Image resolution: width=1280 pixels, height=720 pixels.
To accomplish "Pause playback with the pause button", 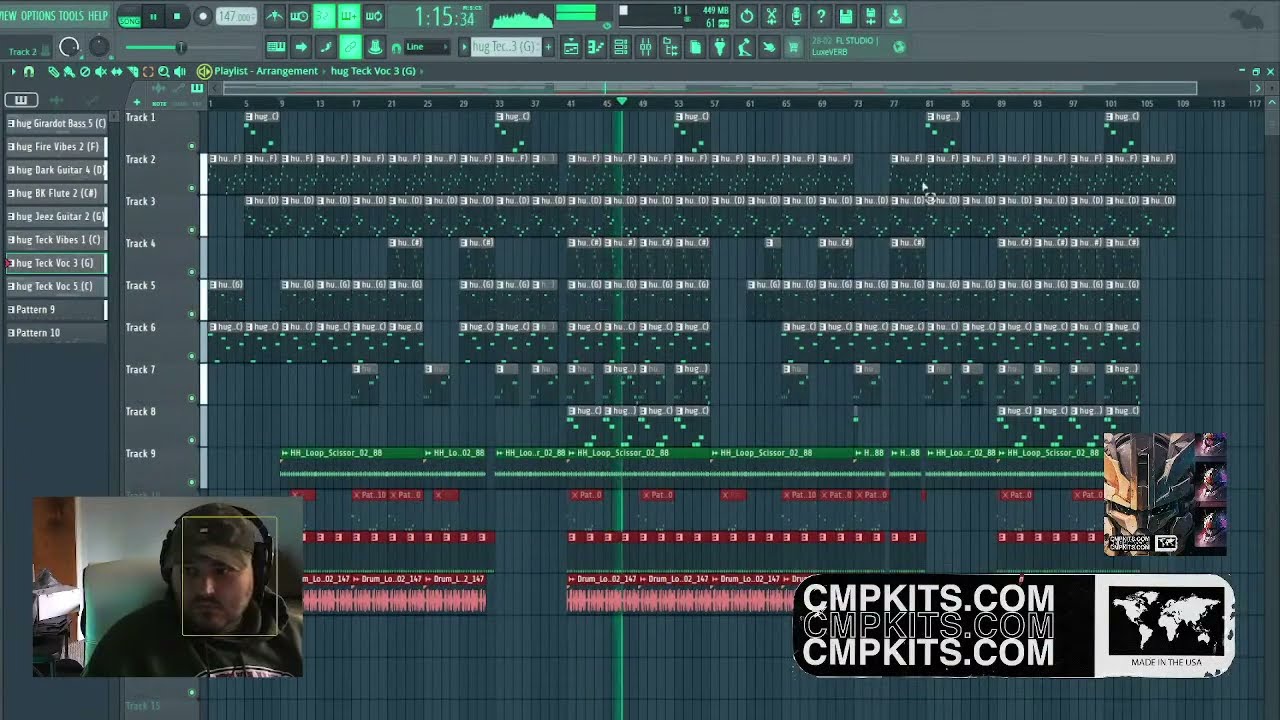I will [153, 17].
